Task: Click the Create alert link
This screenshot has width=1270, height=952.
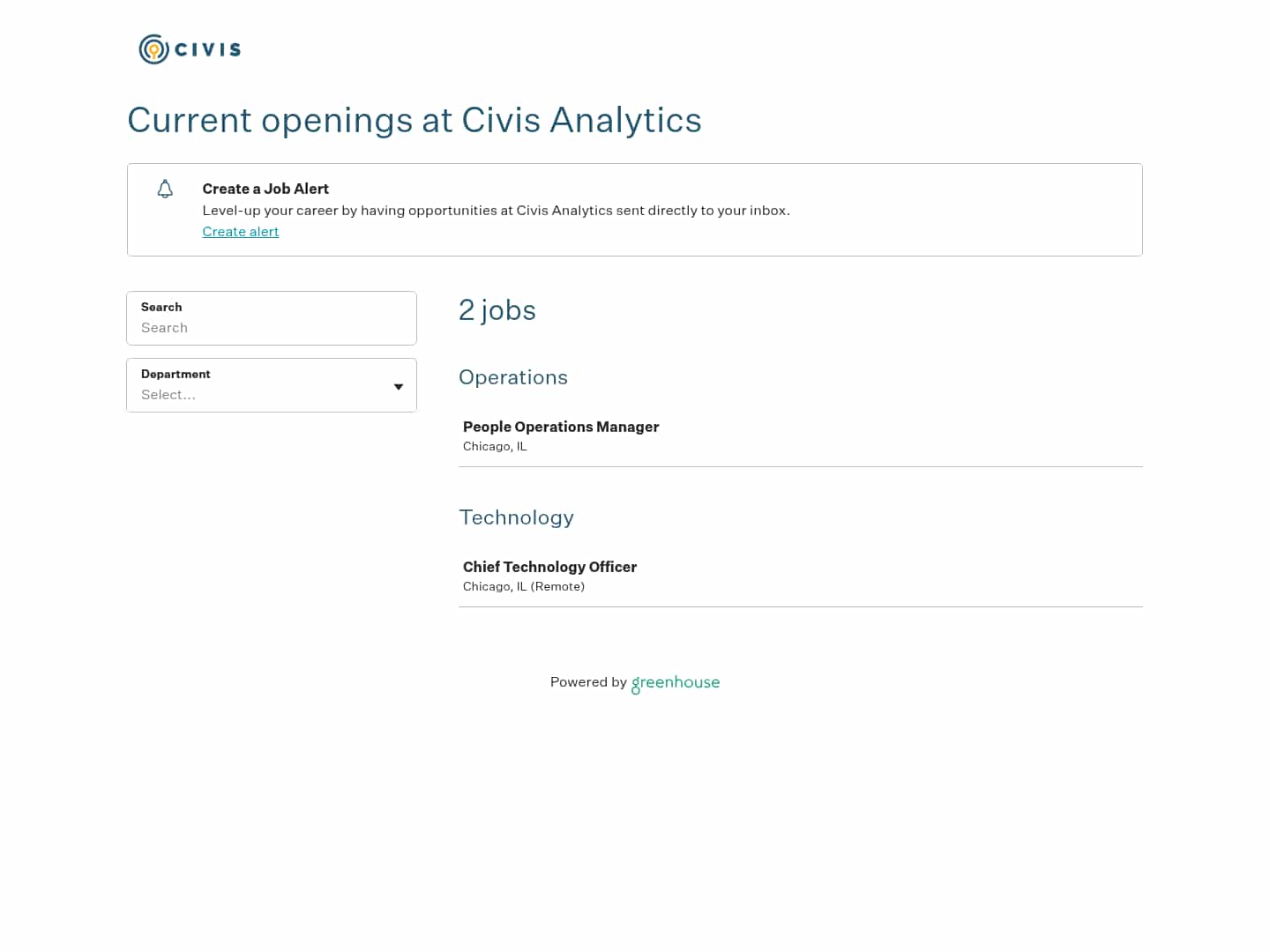Action: [x=240, y=232]
